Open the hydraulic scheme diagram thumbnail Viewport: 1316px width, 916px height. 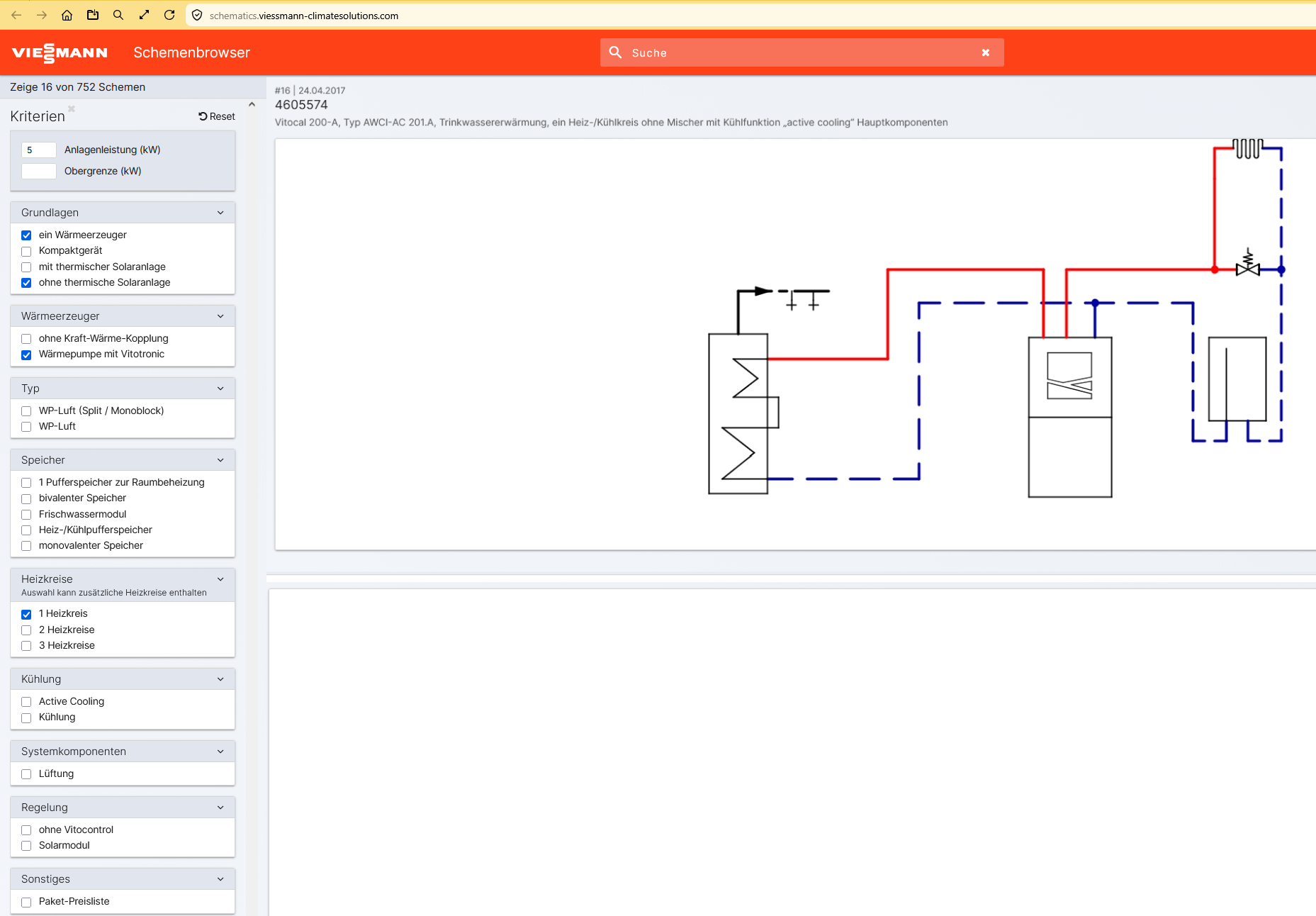tap(795, 344)
